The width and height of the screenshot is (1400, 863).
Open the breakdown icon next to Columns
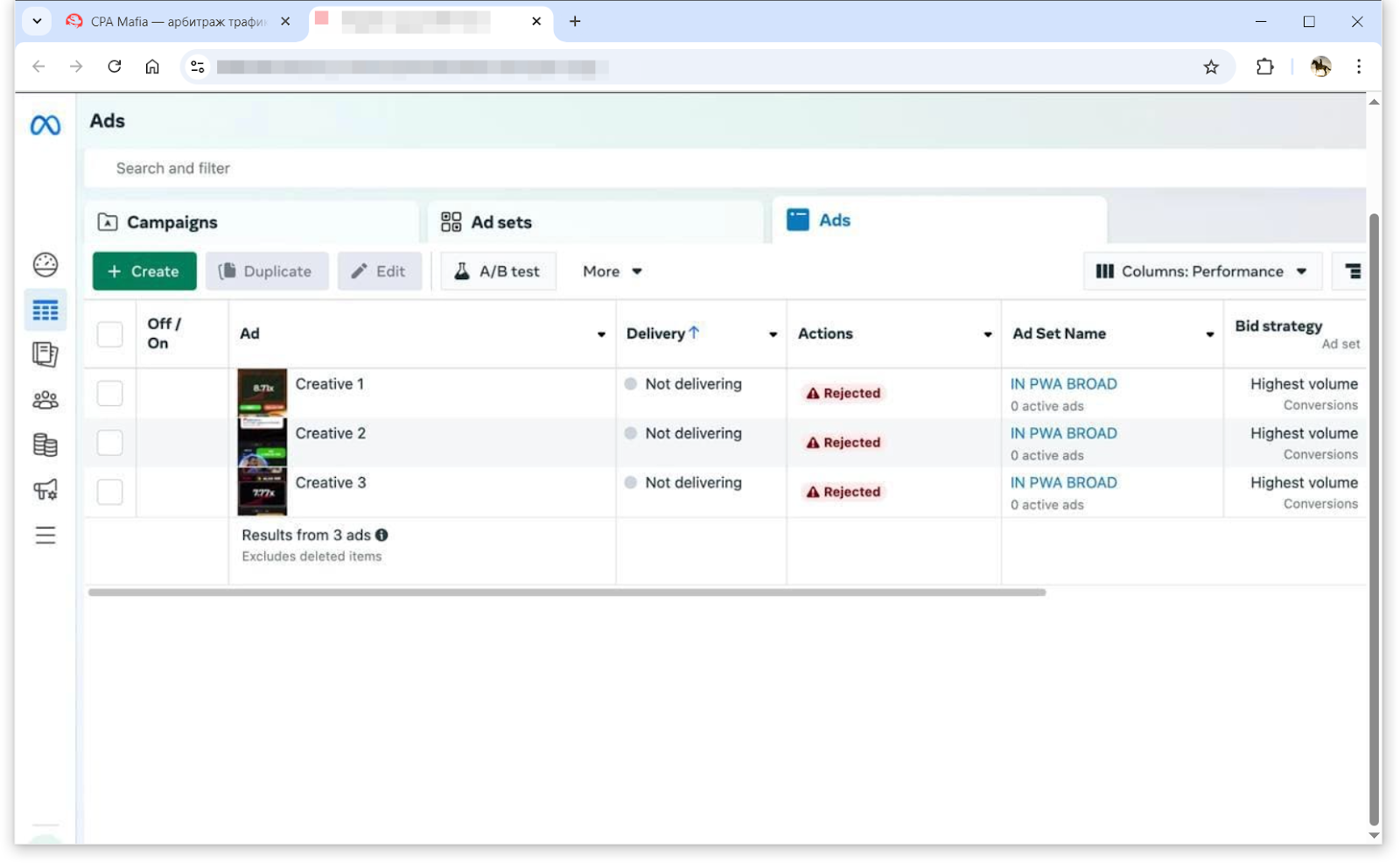point(1353,271)
